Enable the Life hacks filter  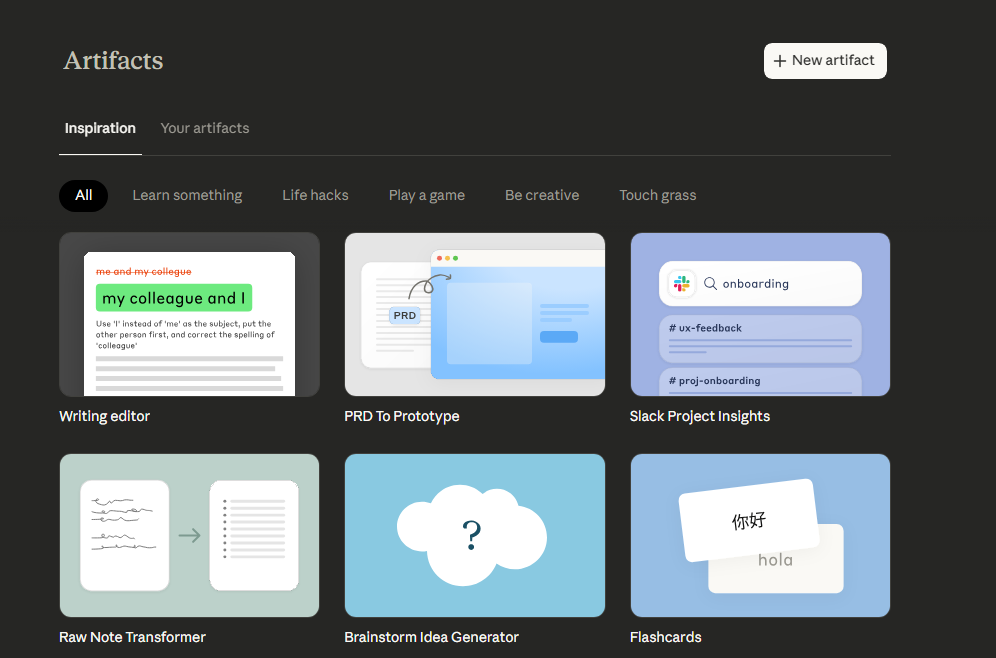click(315, 195)
